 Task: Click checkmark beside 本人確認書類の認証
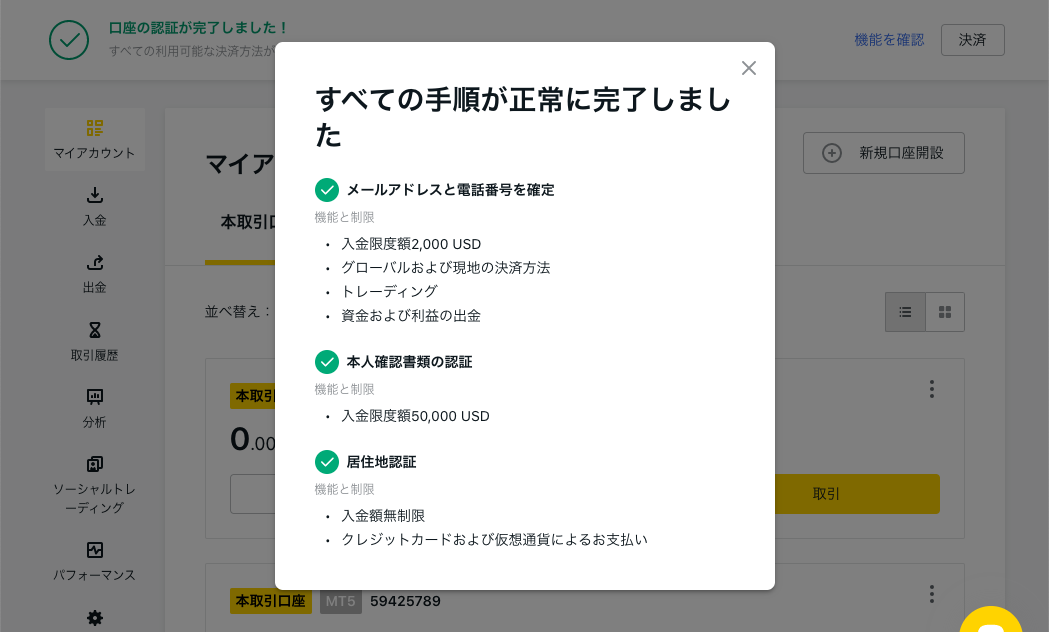tap(326, 362)
